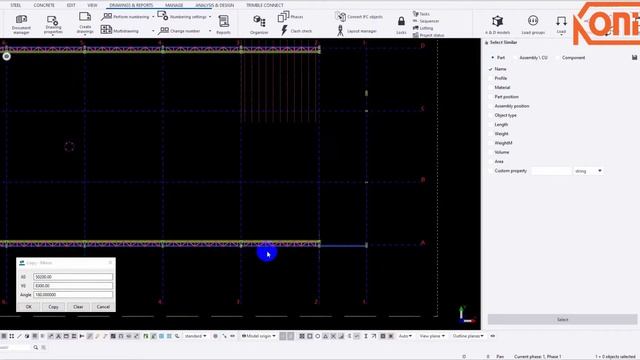Switch to the MANAGE ribbon tab
This screenshot has width=640, height=360.
pos(174,5)
